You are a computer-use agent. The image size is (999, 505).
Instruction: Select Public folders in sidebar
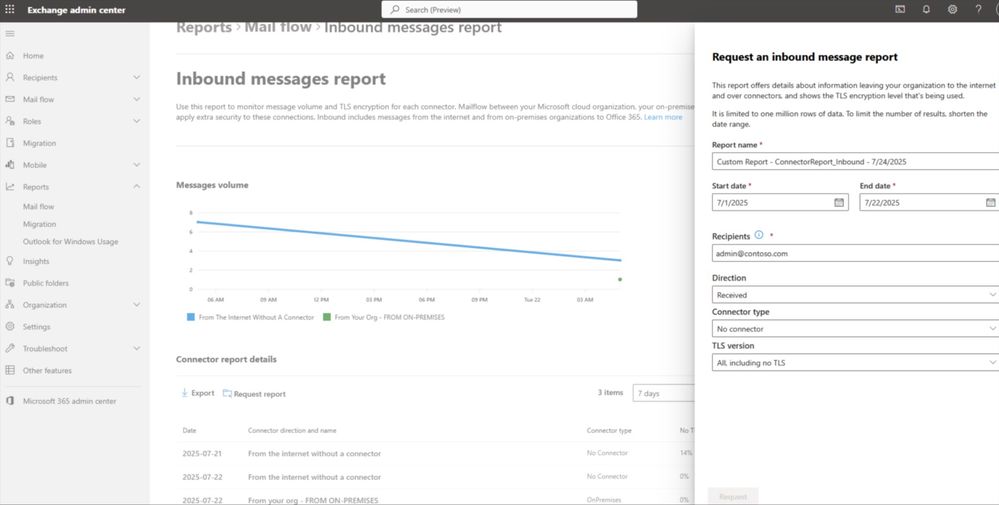[x=45, y=283]
